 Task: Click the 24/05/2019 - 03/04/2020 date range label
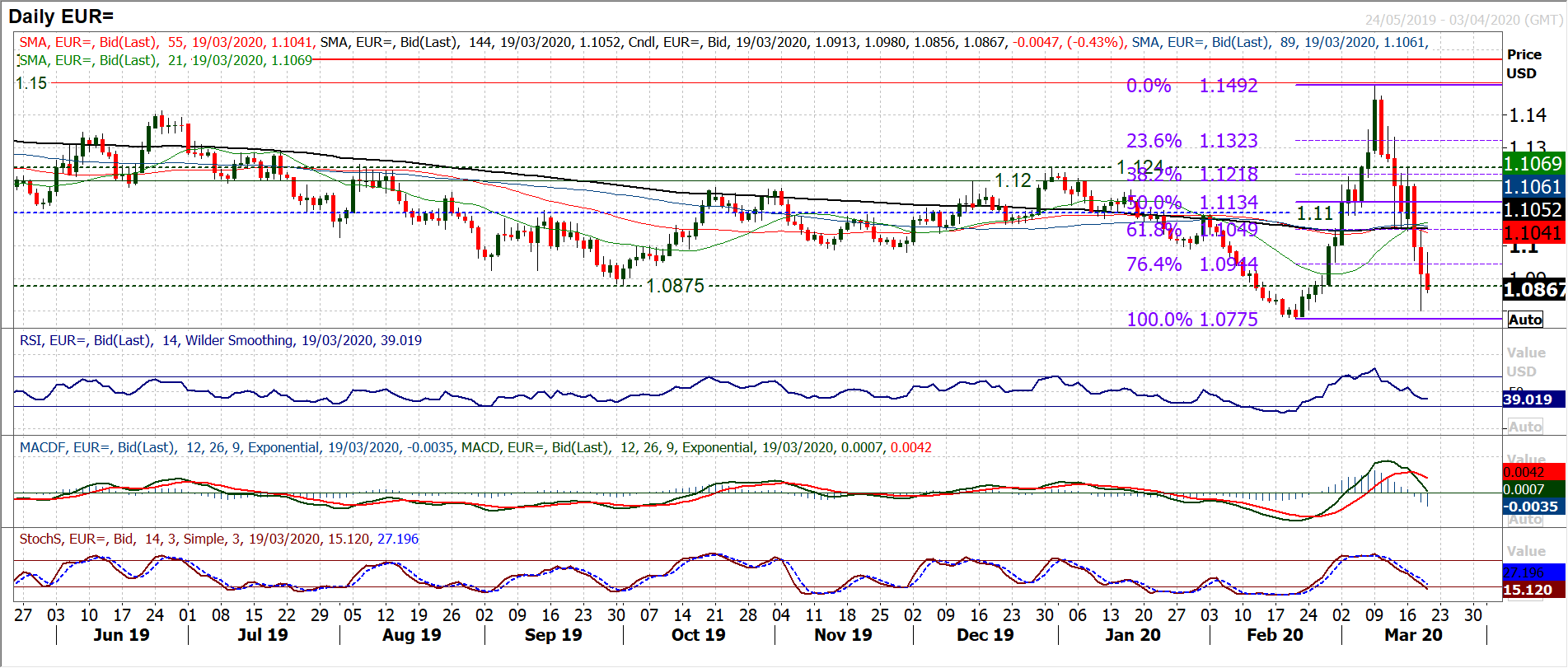tap(1464, 20)
